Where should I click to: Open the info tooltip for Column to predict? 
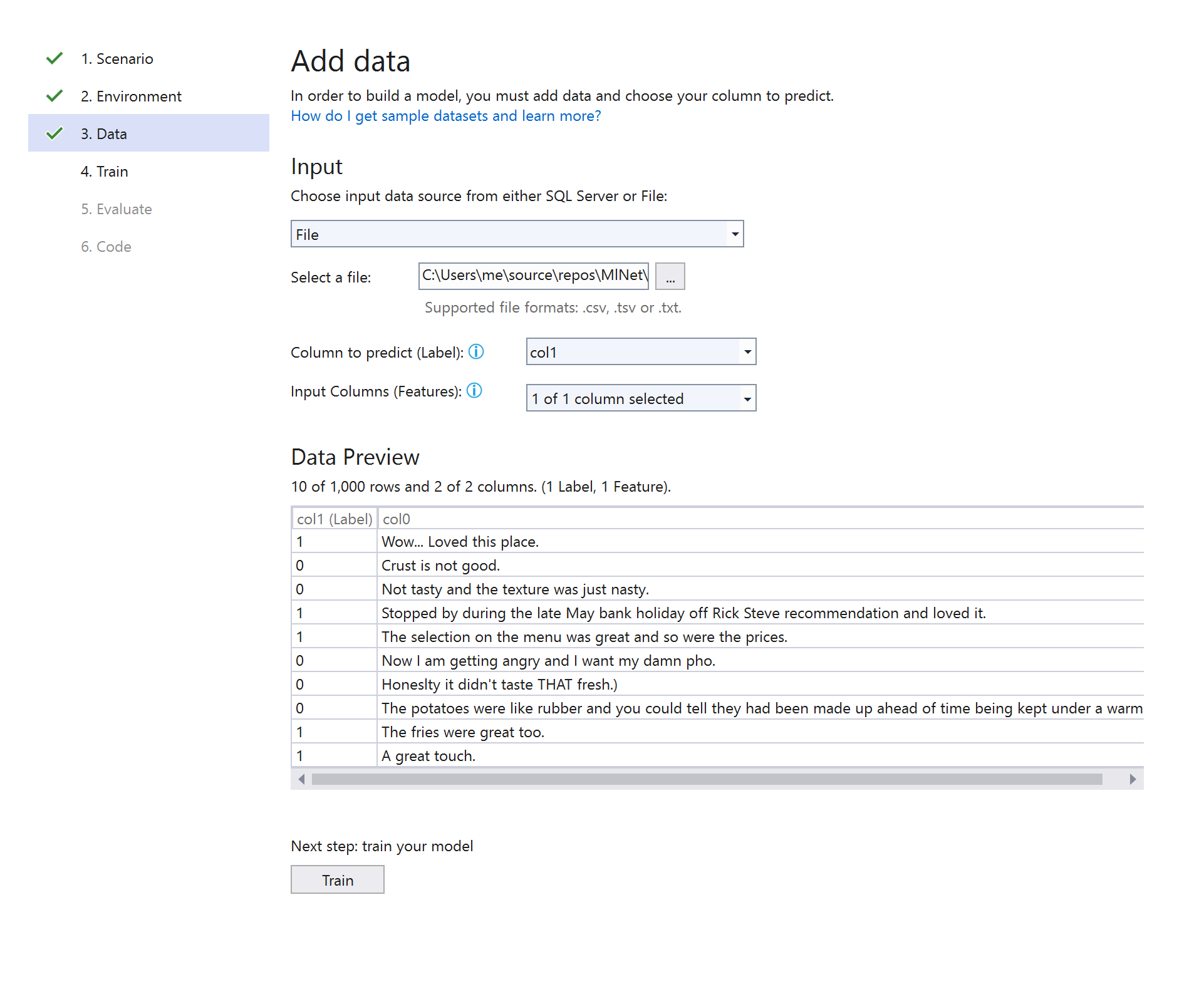click(x=476, y=352)
